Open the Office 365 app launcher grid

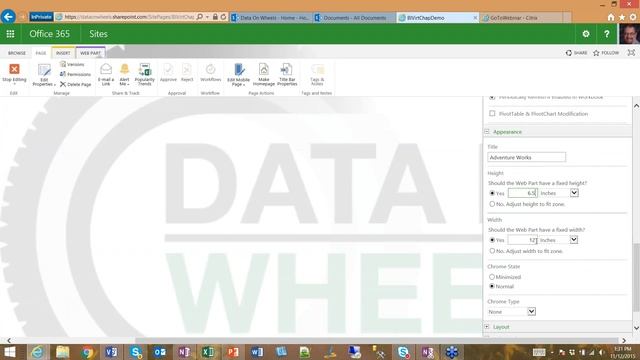[x=10, y=34]
